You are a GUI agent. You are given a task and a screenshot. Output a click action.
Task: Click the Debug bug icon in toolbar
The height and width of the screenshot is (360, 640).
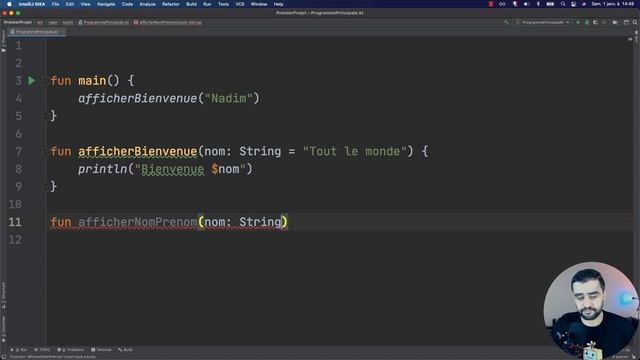[x=587, y=22]
